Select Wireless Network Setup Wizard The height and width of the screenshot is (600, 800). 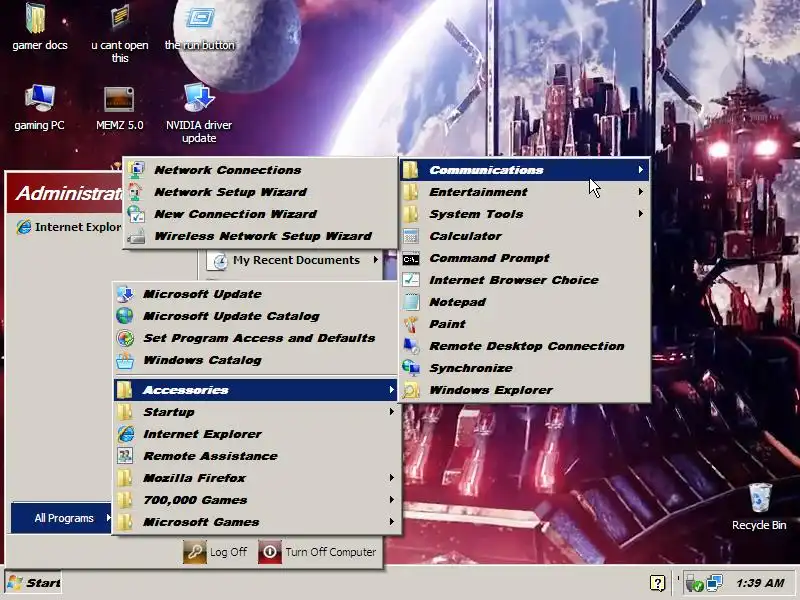pos(260,236)
